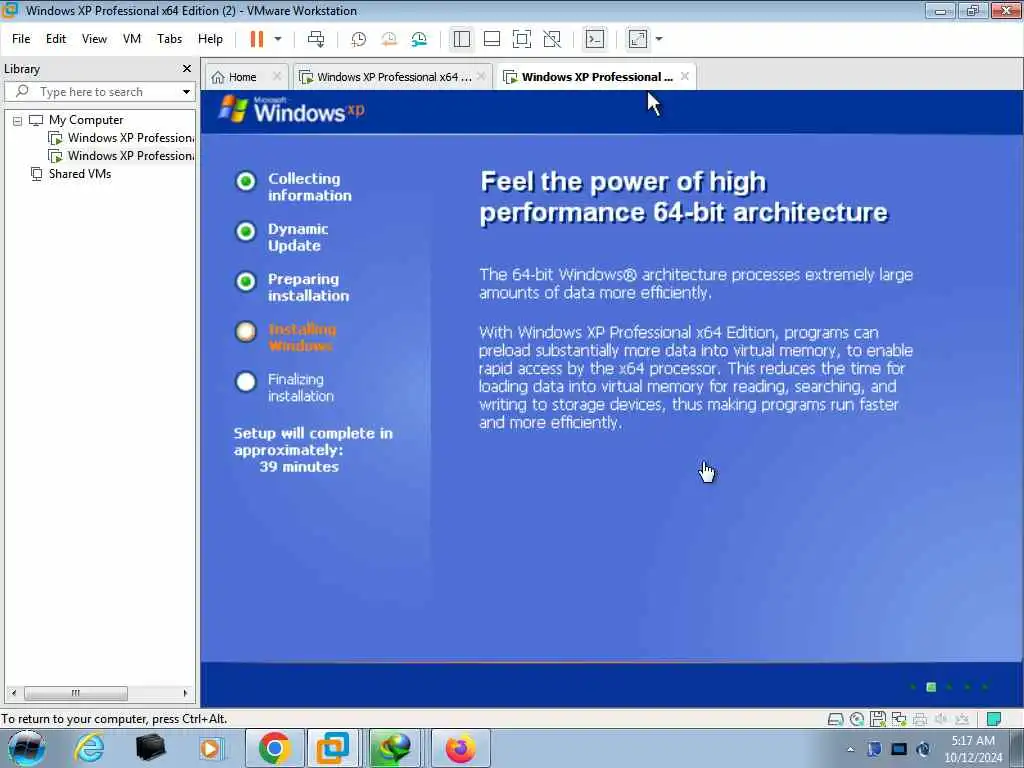
Task: Click the CD/DVD drive status icon
Action: pos(857,720)
